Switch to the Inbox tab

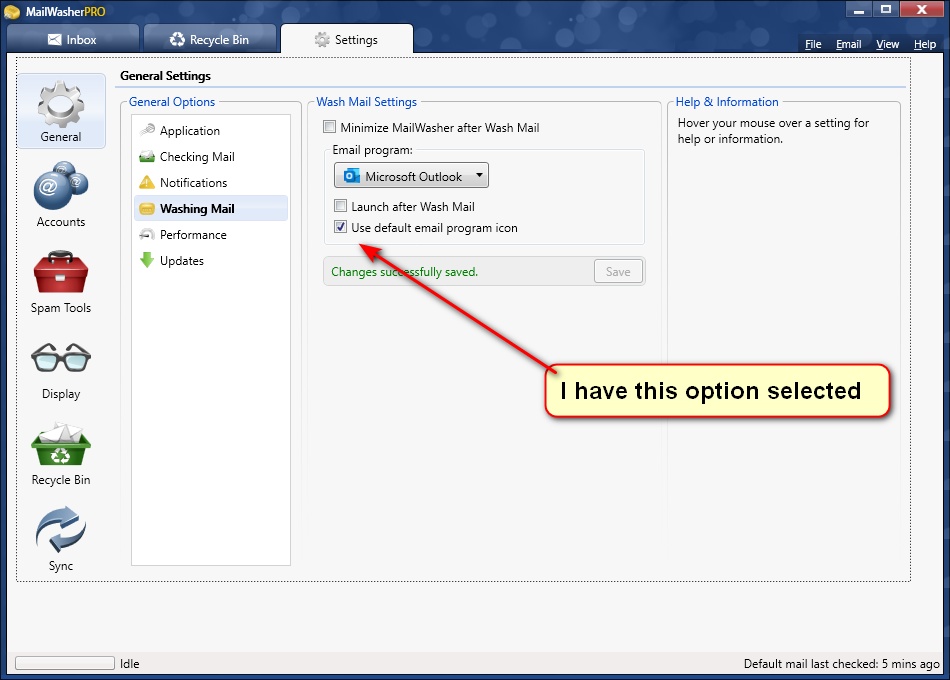pyautogui.click(x=72, y=39)
